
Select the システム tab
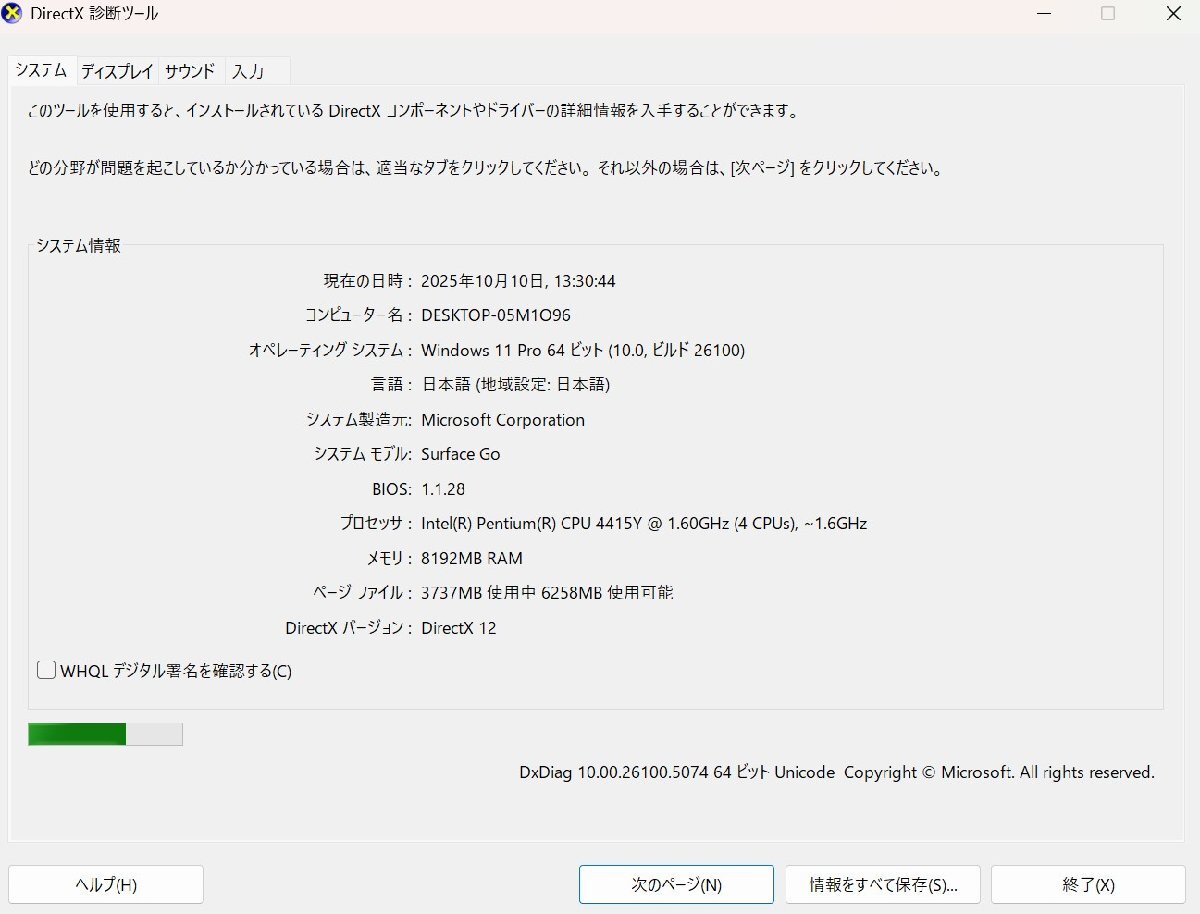[41, 71]
